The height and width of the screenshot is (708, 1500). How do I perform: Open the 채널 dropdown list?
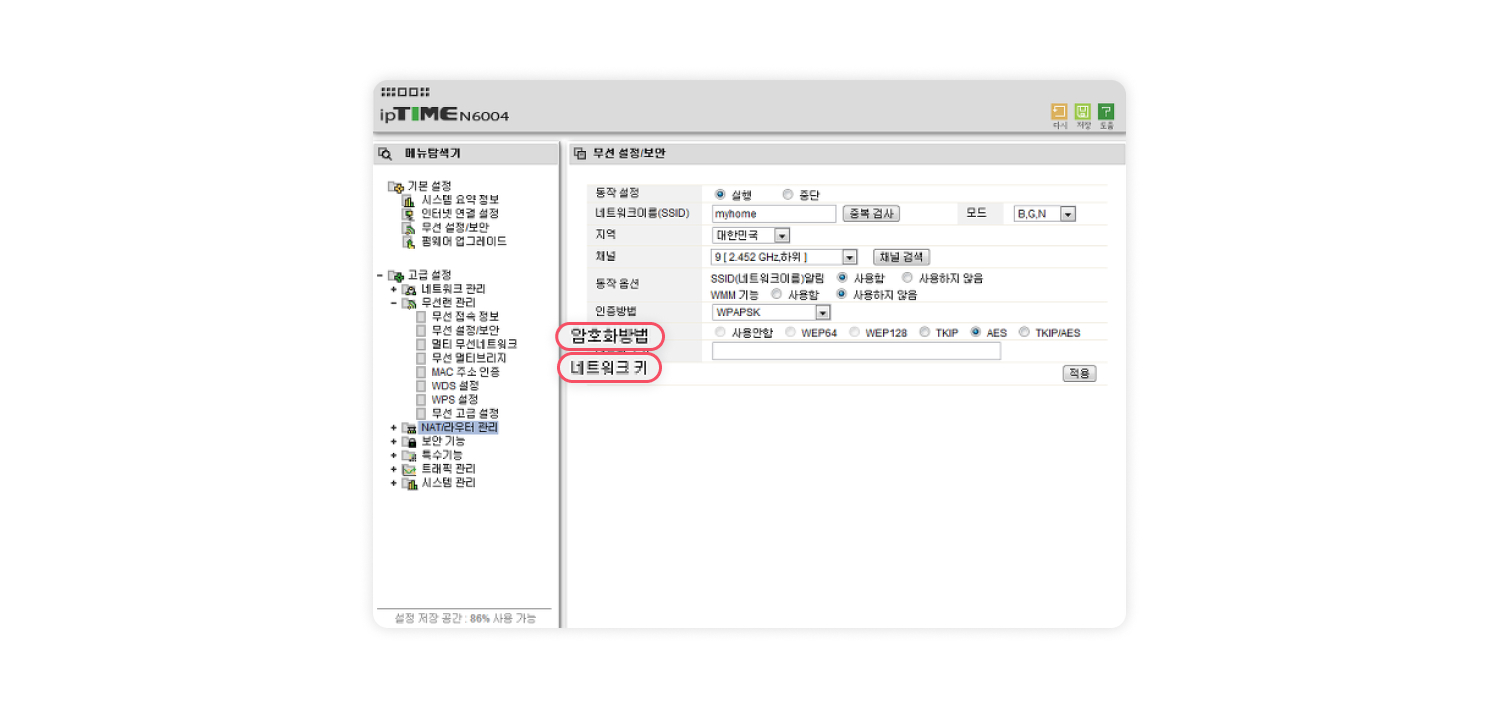tap(849, 257)
